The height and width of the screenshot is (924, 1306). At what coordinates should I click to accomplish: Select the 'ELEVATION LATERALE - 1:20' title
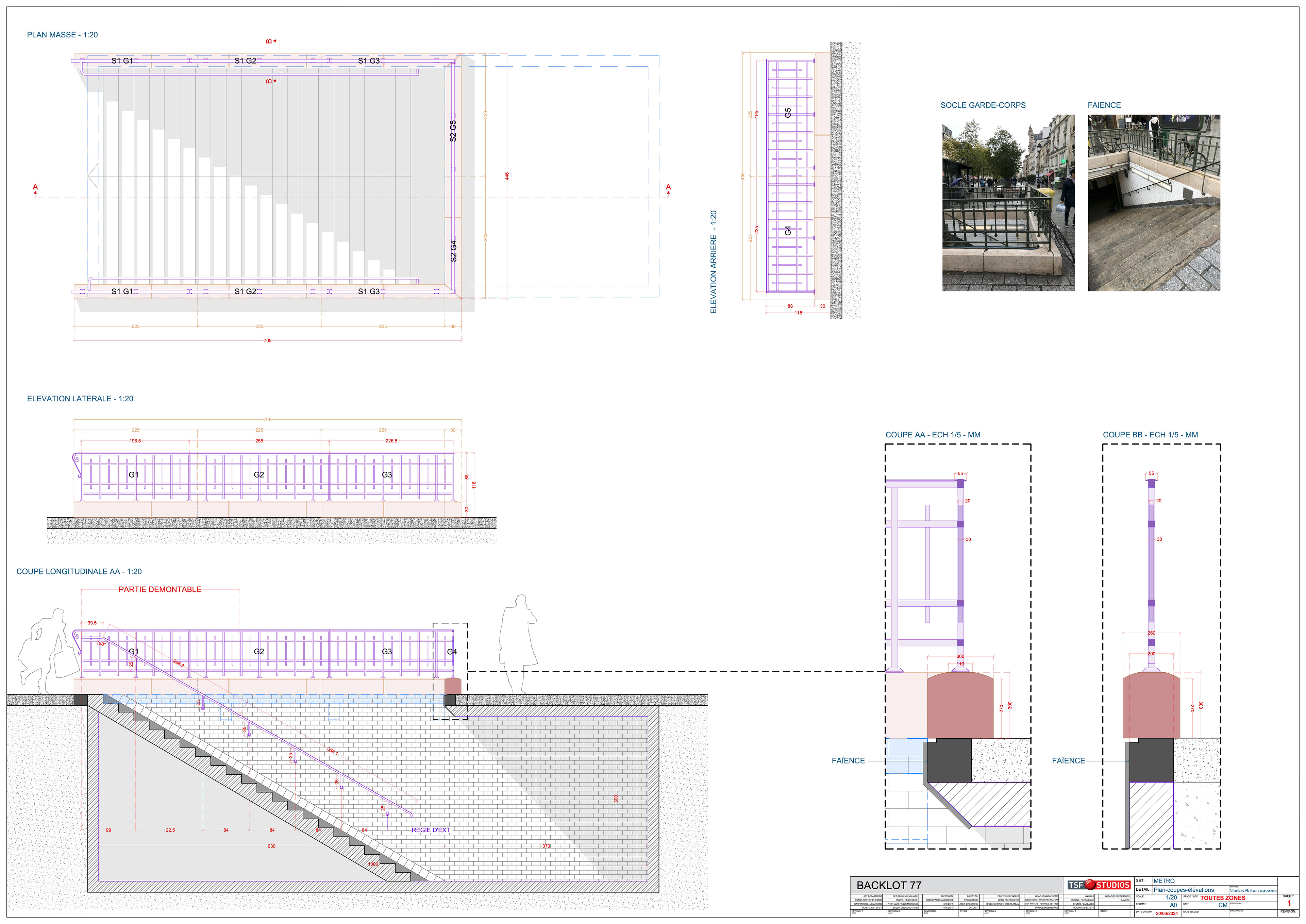click(x=80, y=399)
